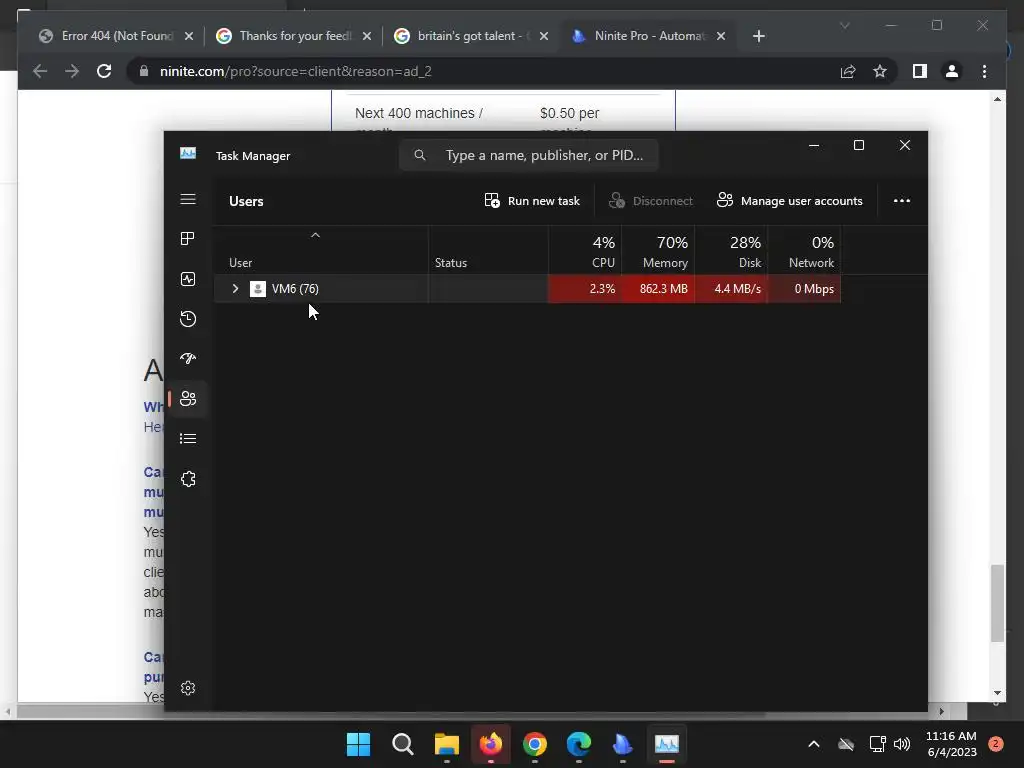Sort by Memory column header
Image resolution: width=1024 pixels, height=768 pixels.
tap(658, 250)
